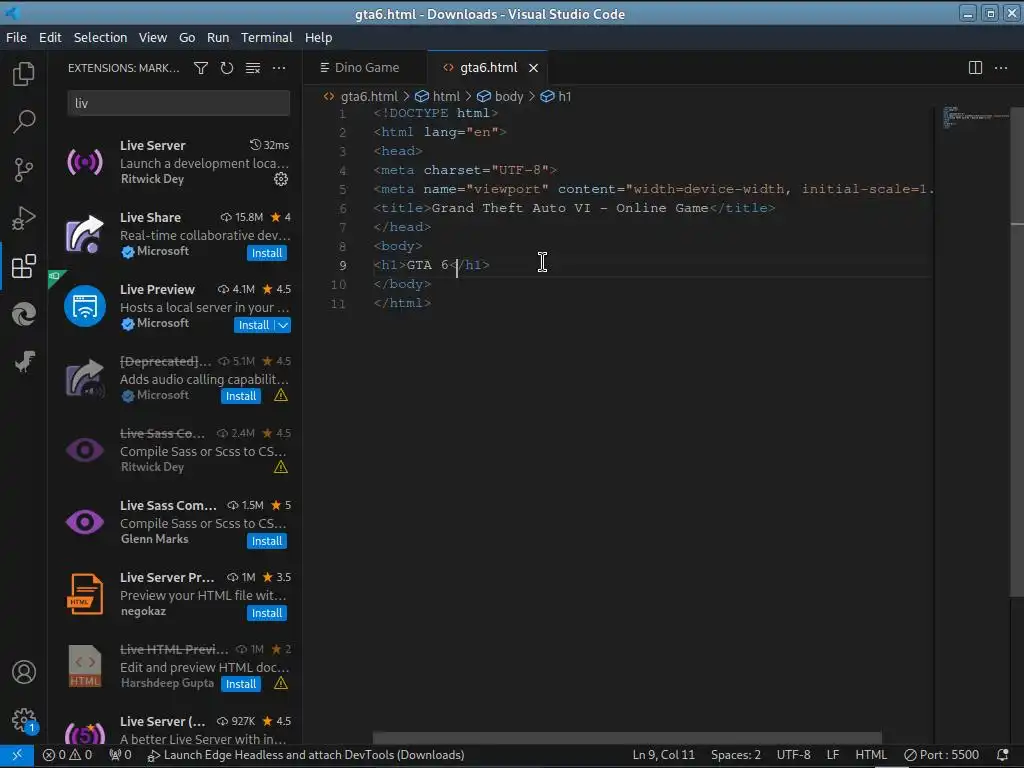
Task: Change LF end of line sequence
Action: 833,755
